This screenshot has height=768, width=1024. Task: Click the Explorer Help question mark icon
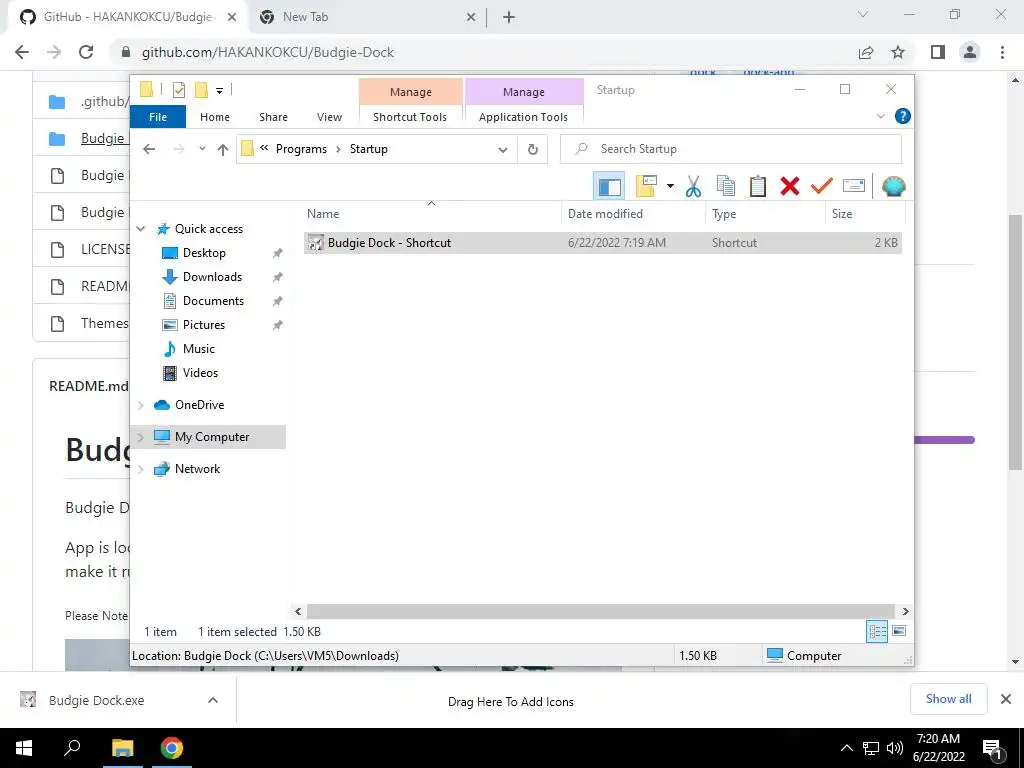tap(903, 116)
